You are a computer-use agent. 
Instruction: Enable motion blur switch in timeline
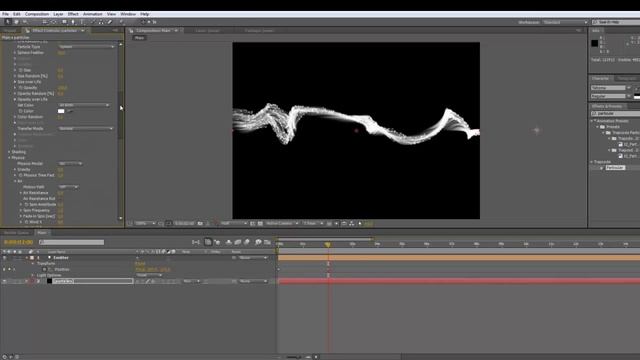pyautogui.click(x=247, y=242)
